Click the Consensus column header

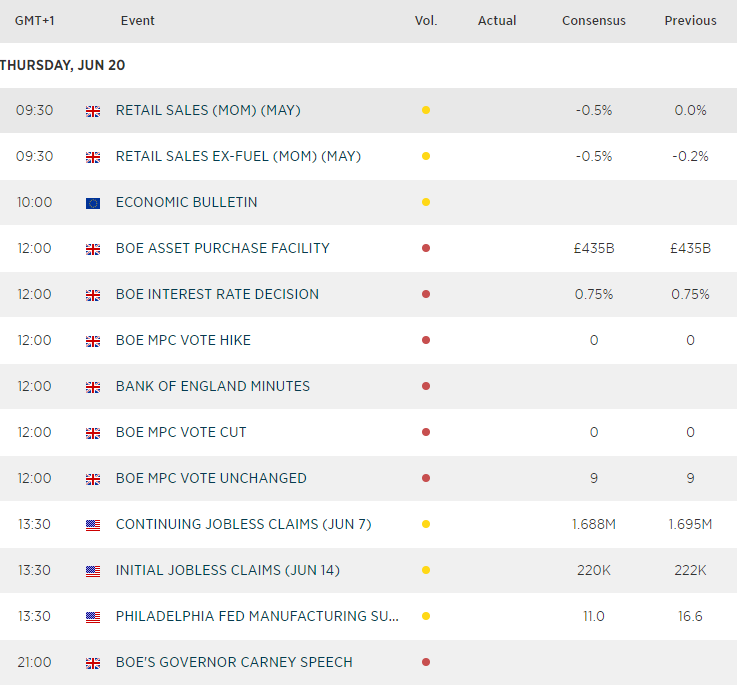(593, 20)
